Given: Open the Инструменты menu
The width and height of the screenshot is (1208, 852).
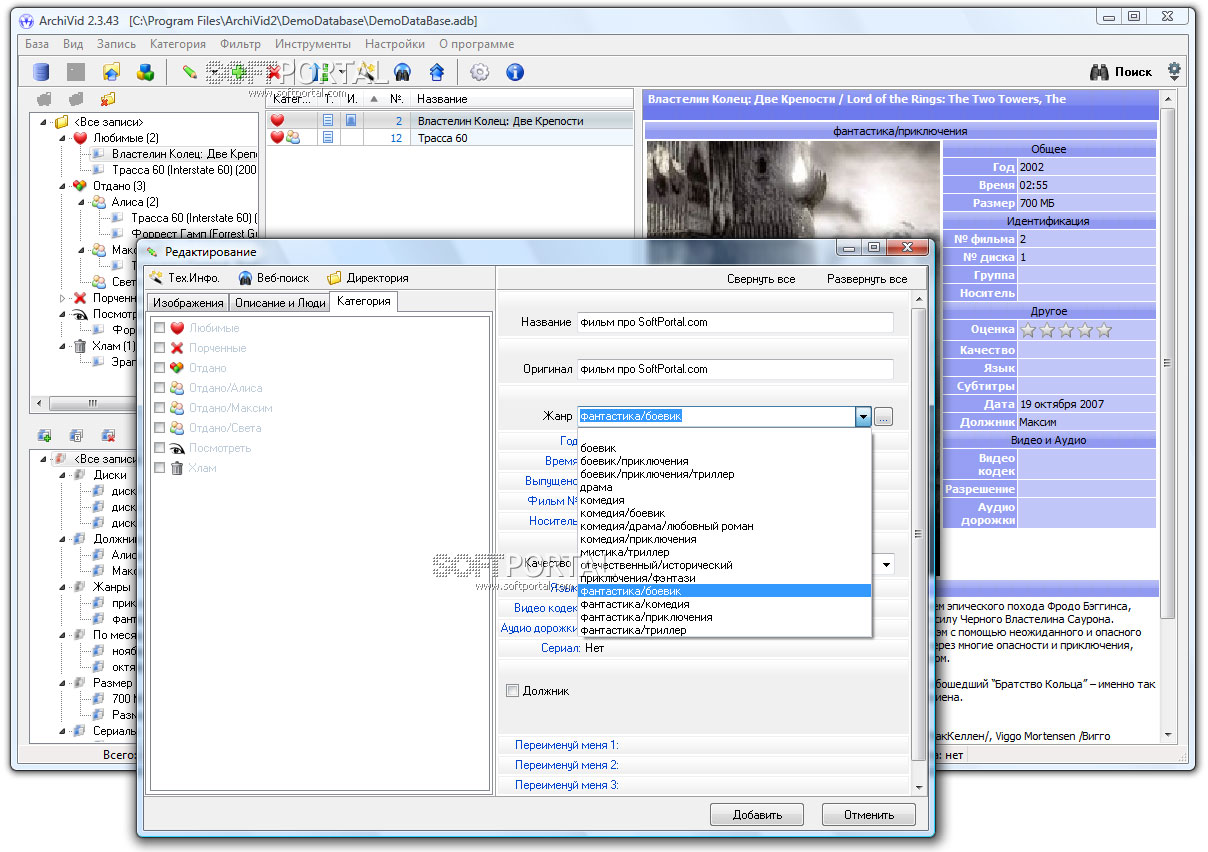Looking at the screenshot, I should click(x=313, y=44).
